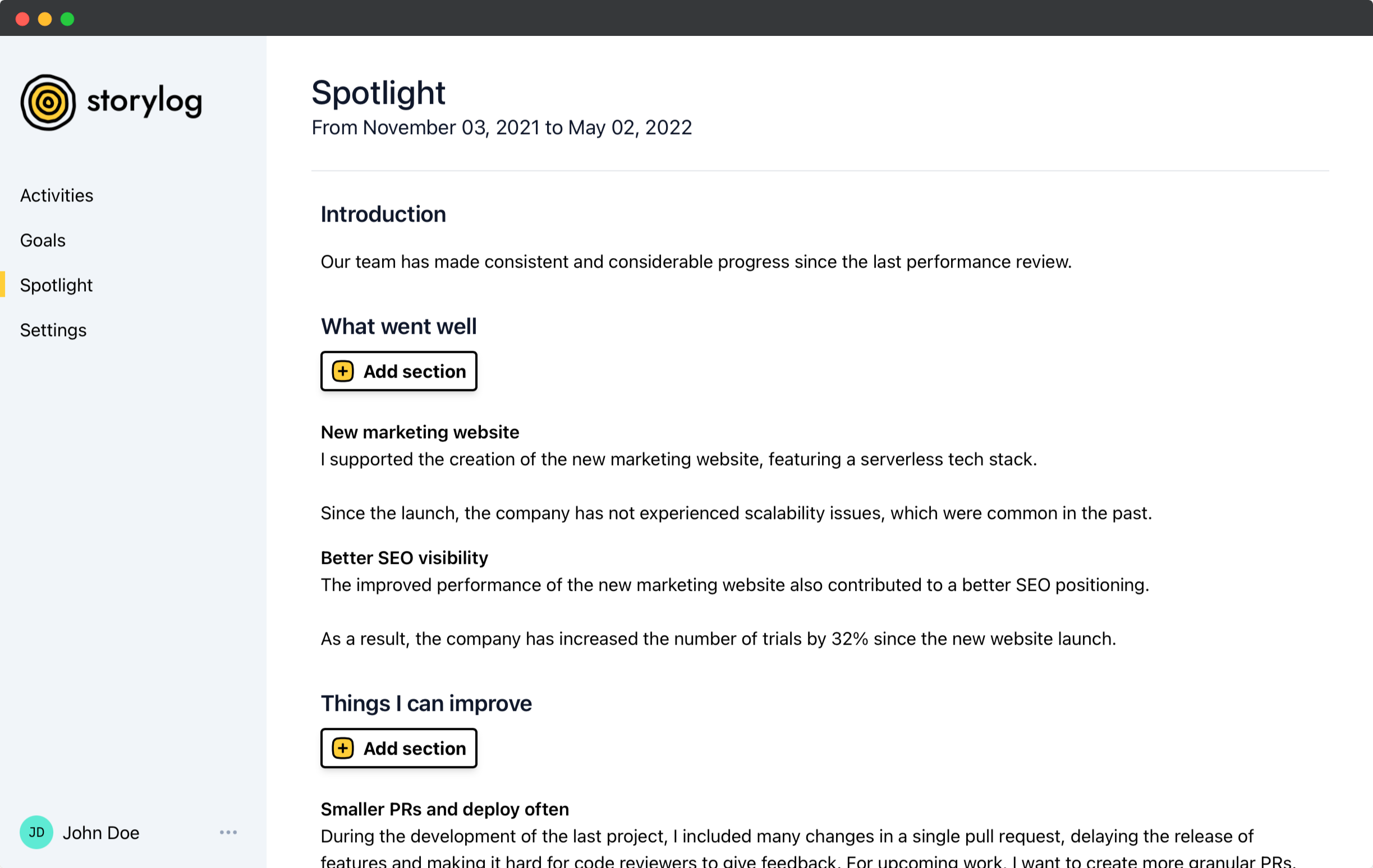
Task: Click the Spotlight date range subtitle
Action: pos(501,128)
